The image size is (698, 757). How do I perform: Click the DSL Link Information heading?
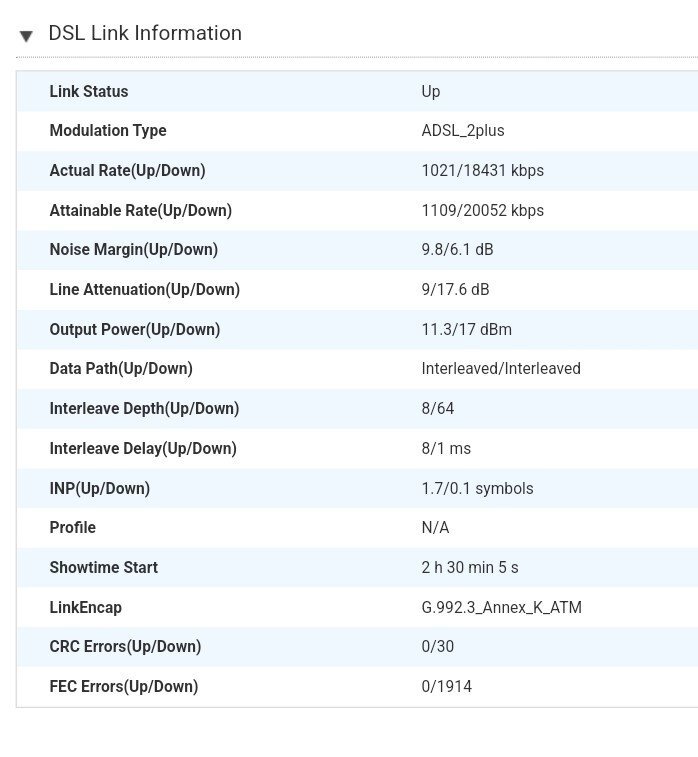(x=145, y=33)
